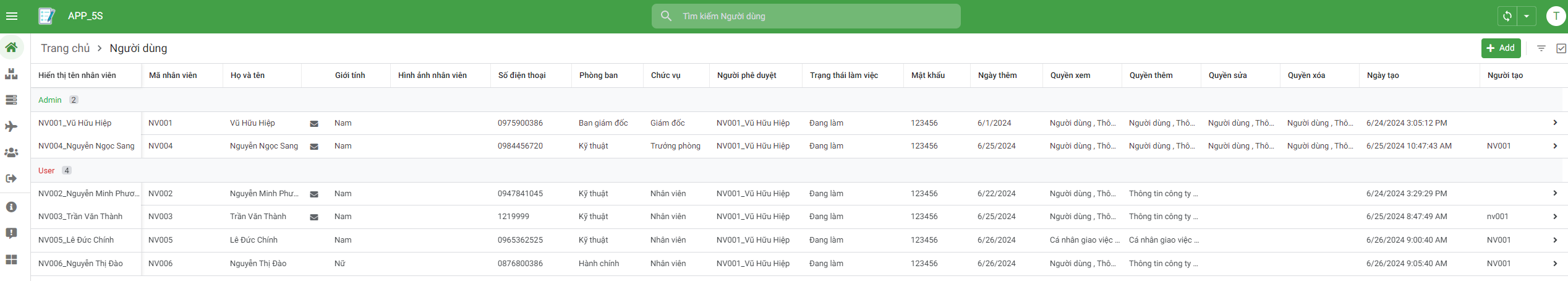Sort by Phòng ban column header
Viewport: 1568px width, 281px height.
click(599, 76)
